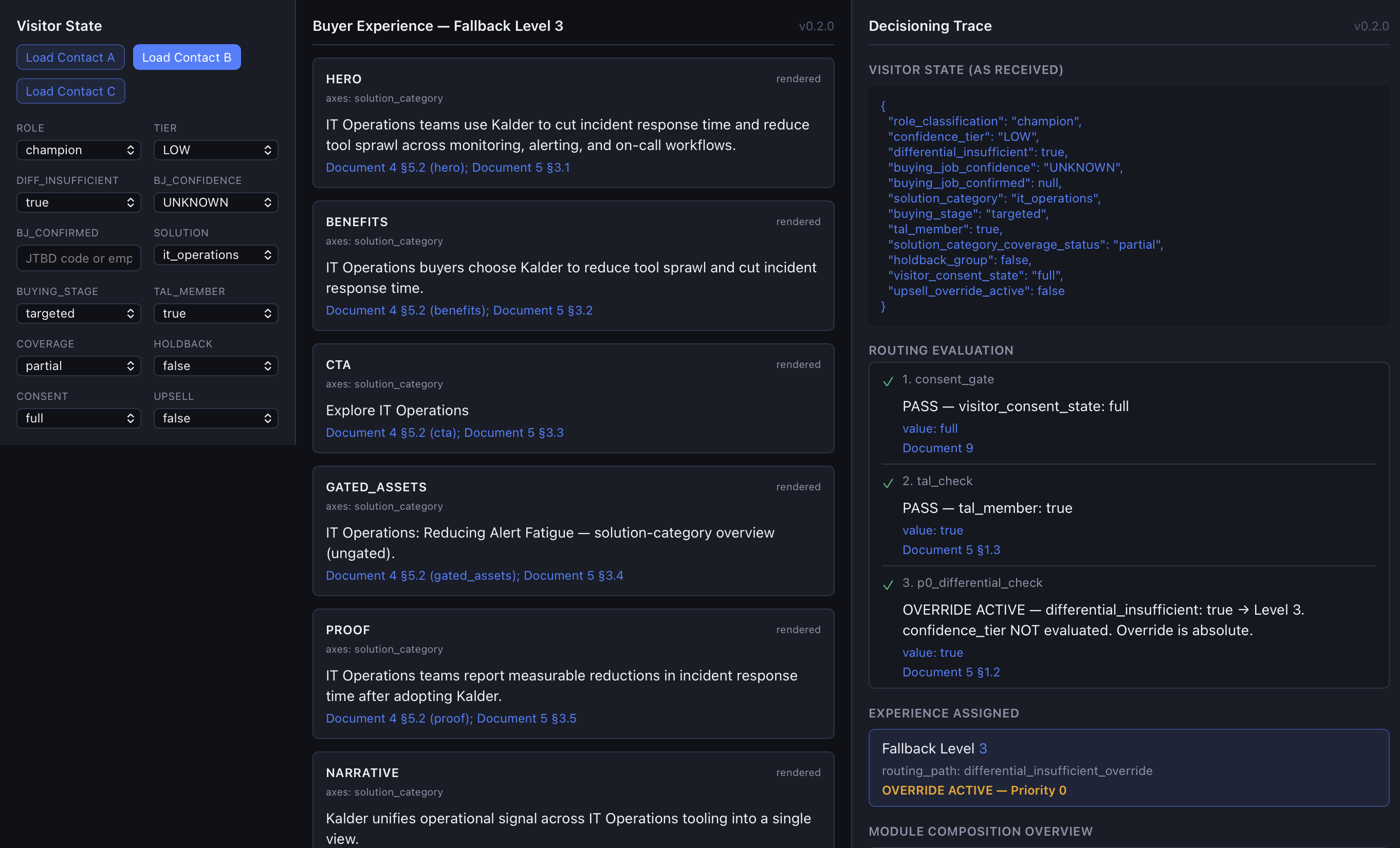Click v0.2.0 in Buyer Experience header
The width and height of the screenshot is (1400, 848).
pos(816,26)
